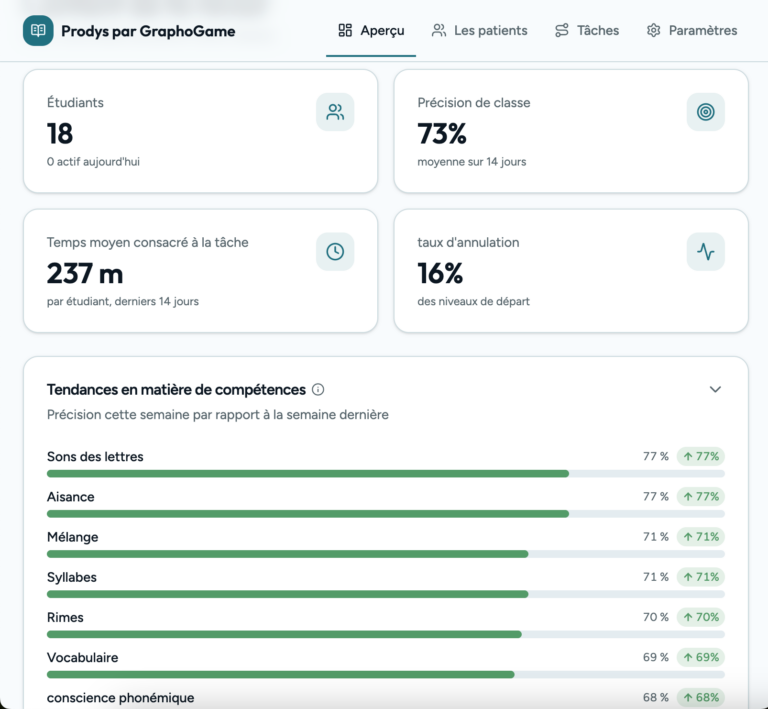Click the green ↑77% badge for Aisance
The image size is (768, 709).
pyautogui.click(x=700, y=496)
